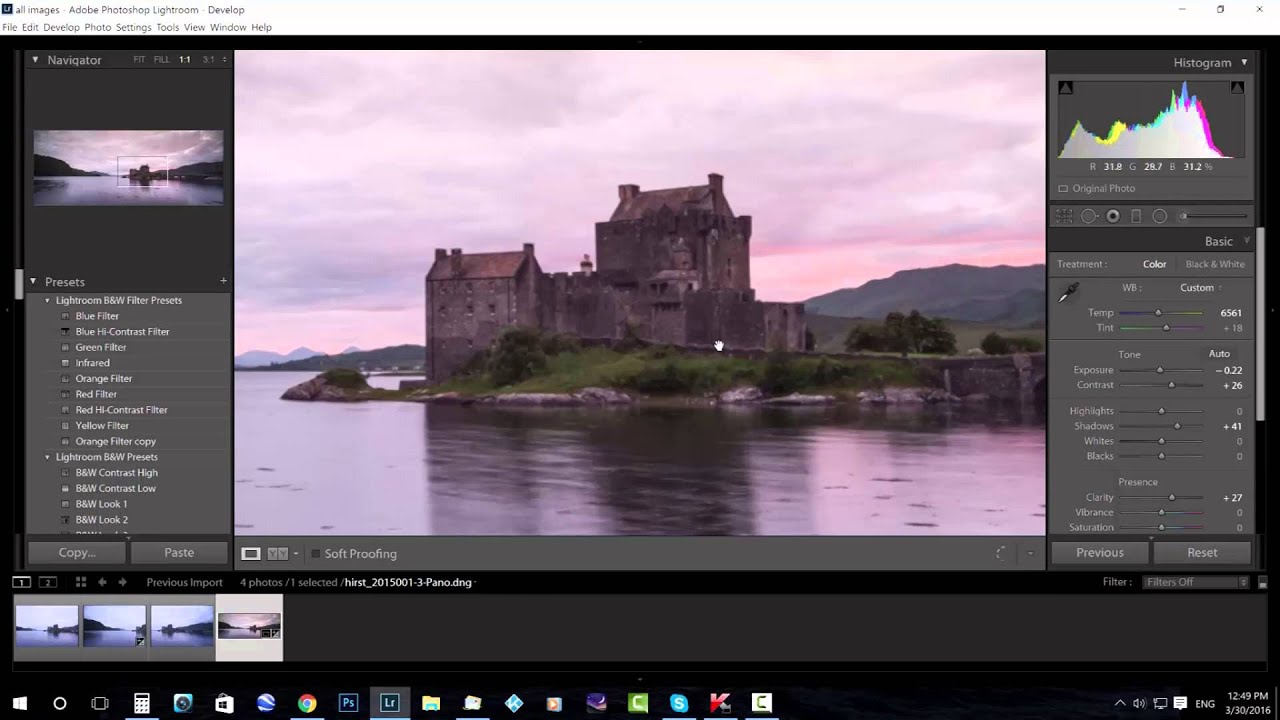
Task: Show main window display button 1
Action: (21, 582)
